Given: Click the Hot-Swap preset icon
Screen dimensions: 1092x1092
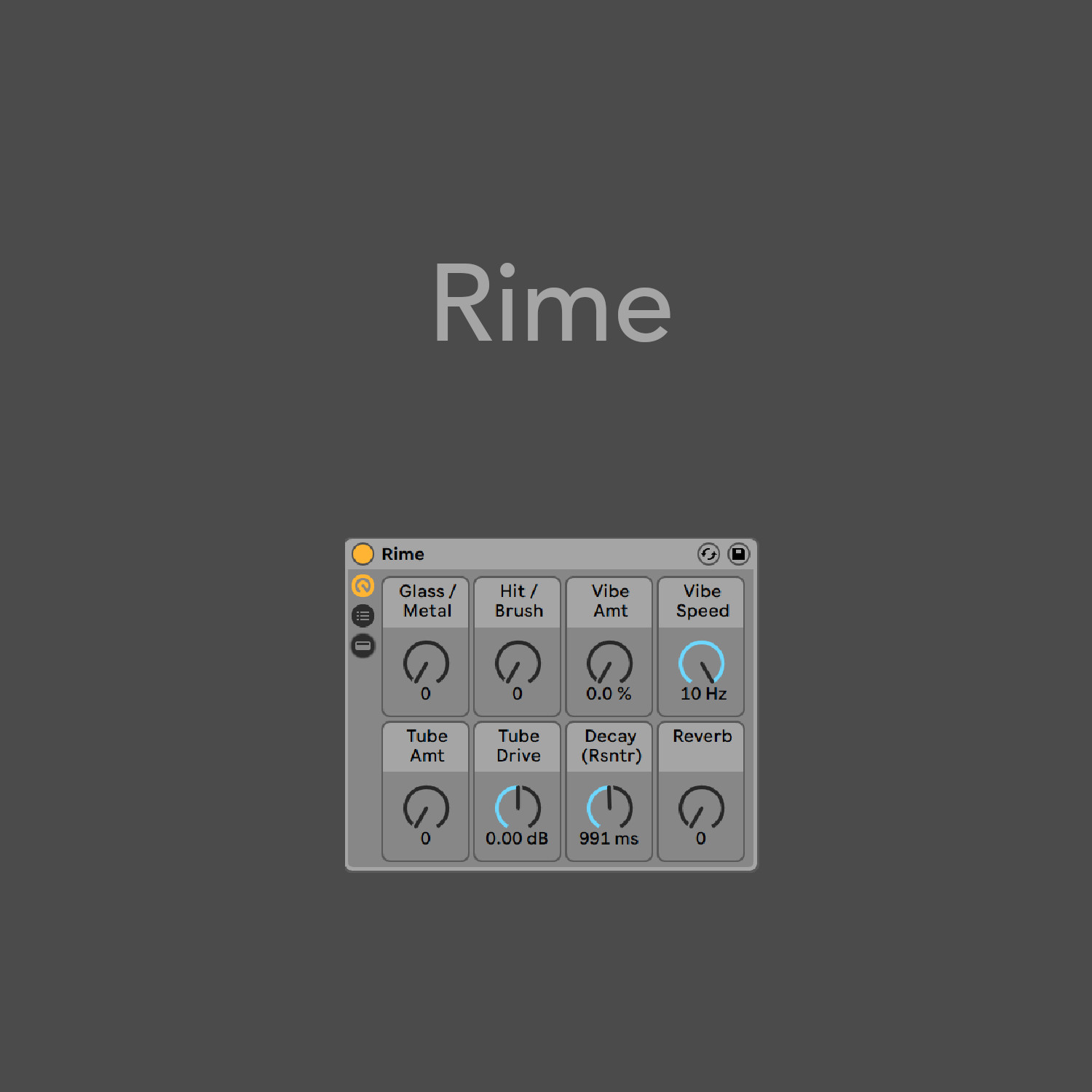Looking at the screenshot, I should pos(708,554).
